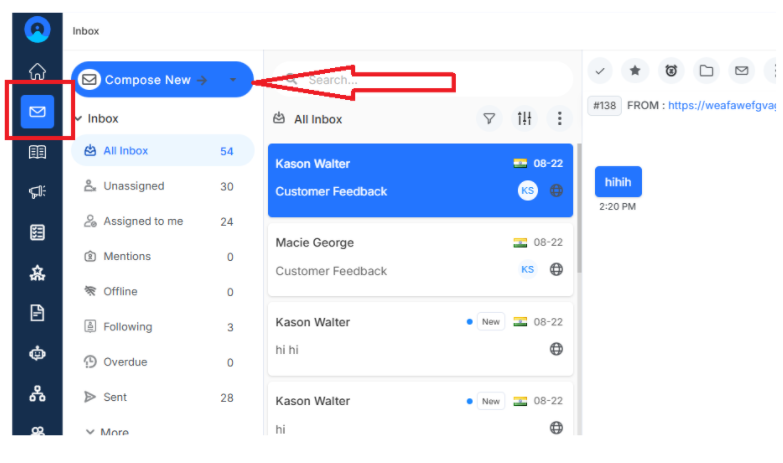Click the conversation list scrollbar
The width and height of the screenshot is (783, 463).
[579, 208]
